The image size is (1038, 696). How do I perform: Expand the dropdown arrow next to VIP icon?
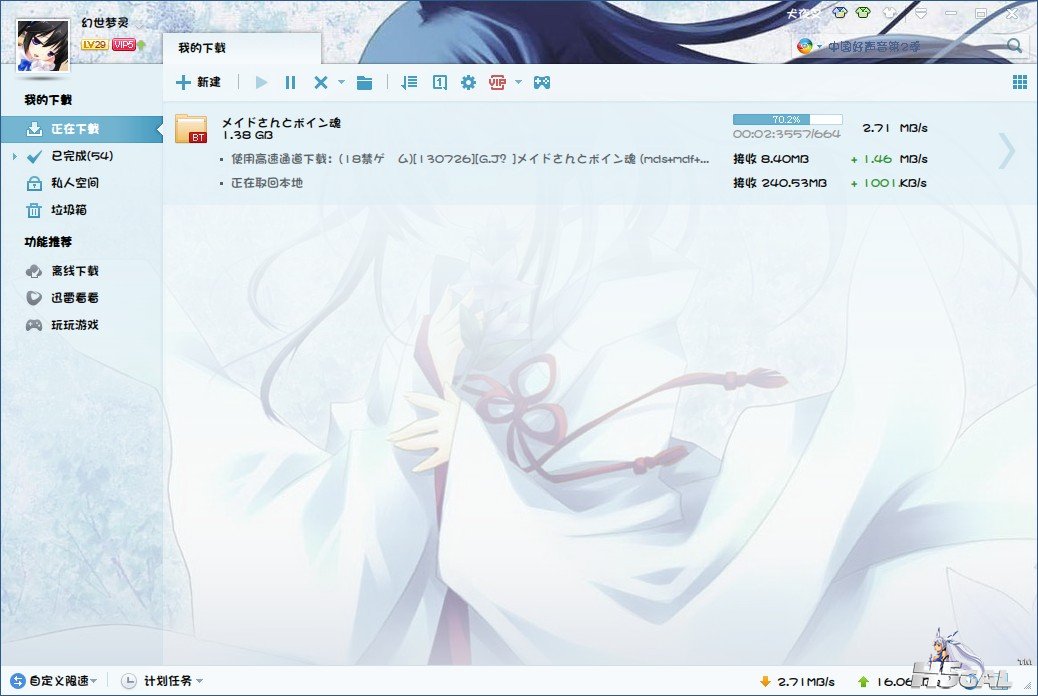click(x=518, y=82)
